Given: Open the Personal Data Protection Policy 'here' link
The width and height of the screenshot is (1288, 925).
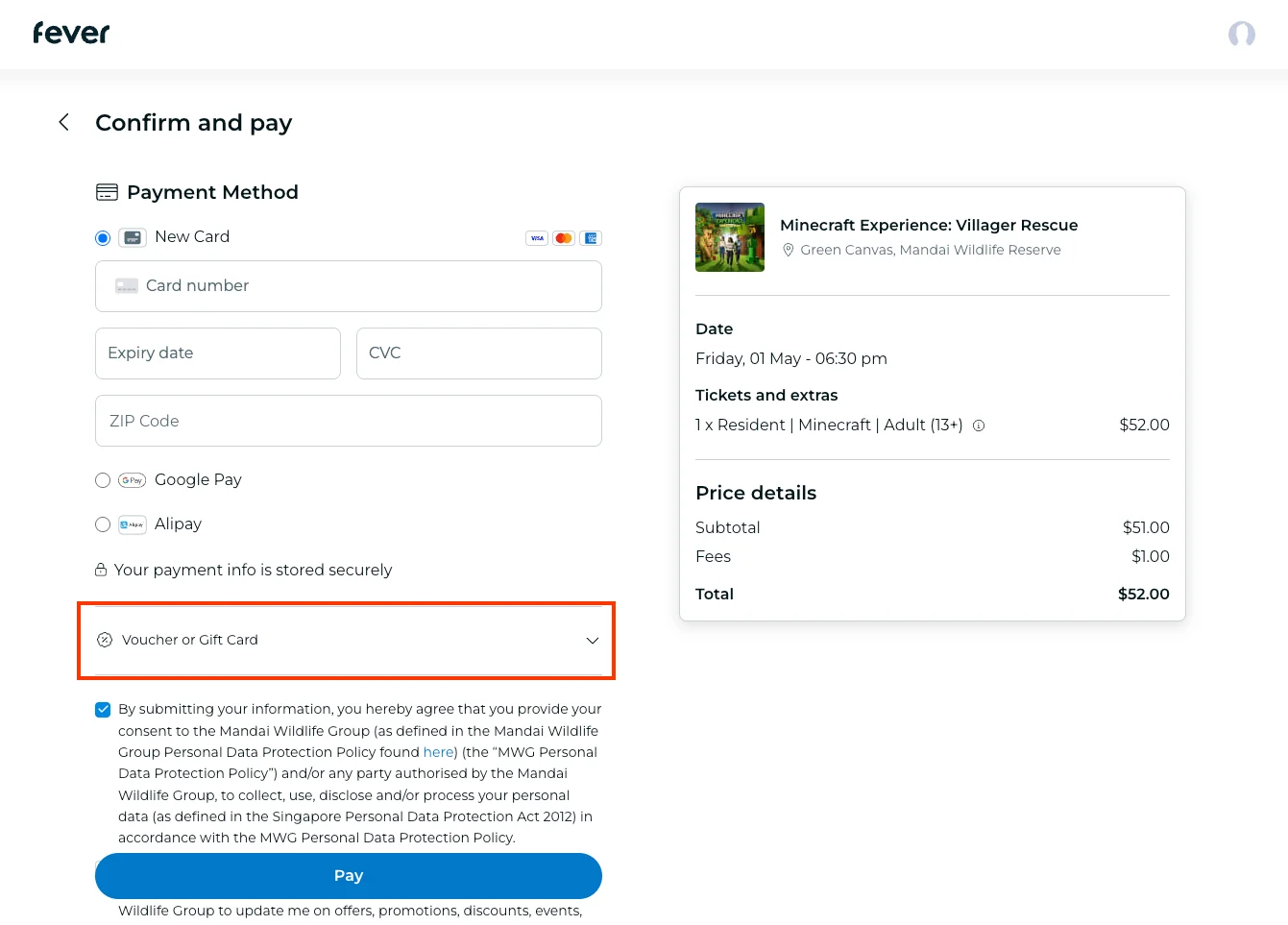Looking at the screenshot, I should coord(438,752).
